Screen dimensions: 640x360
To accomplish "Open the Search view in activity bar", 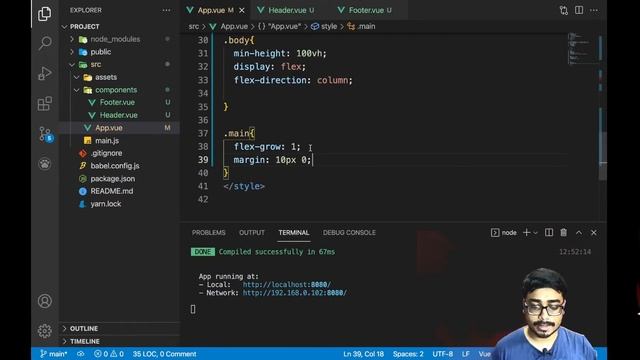I will 44,42.
